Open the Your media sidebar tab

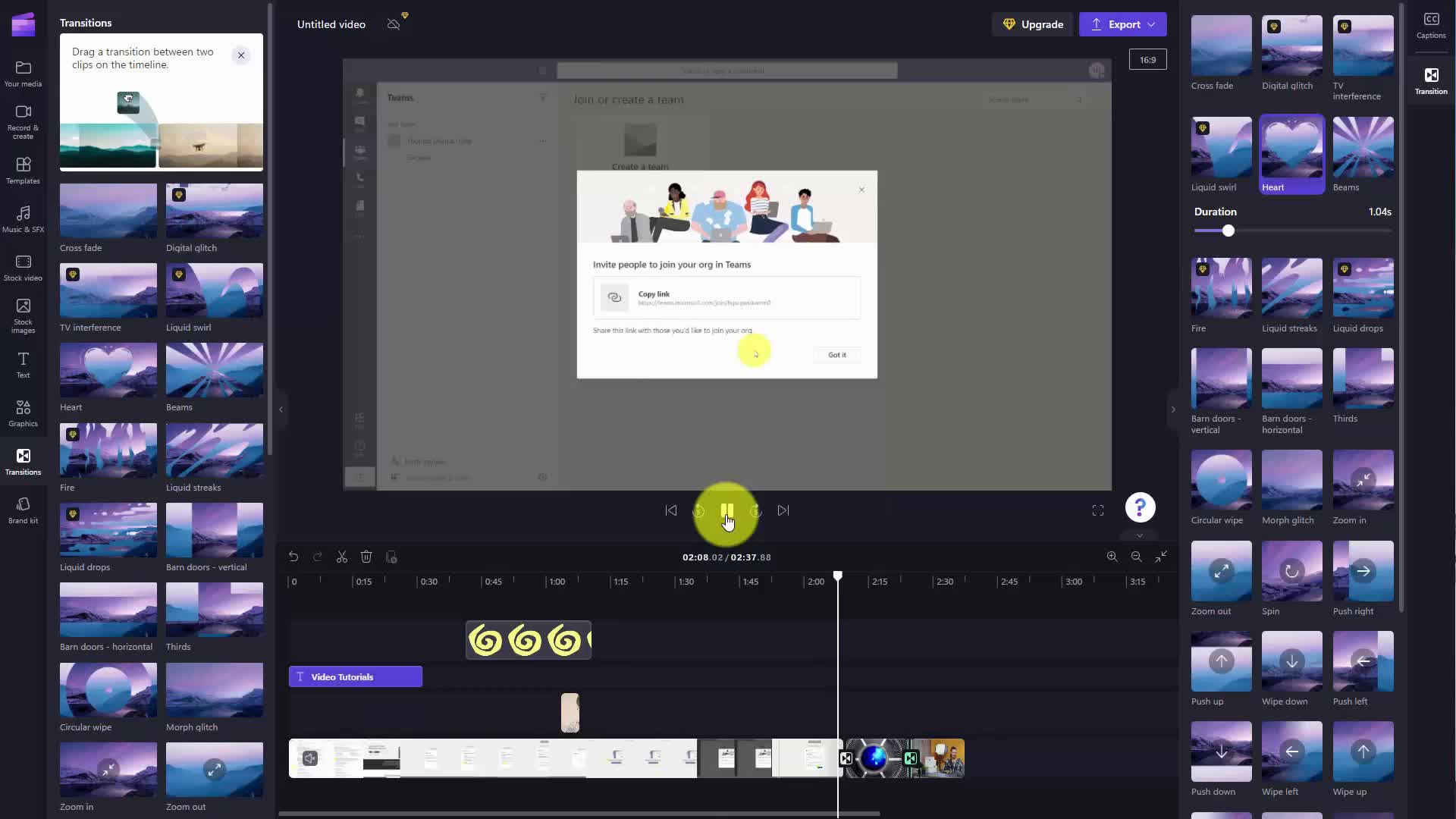pos(23,74)
